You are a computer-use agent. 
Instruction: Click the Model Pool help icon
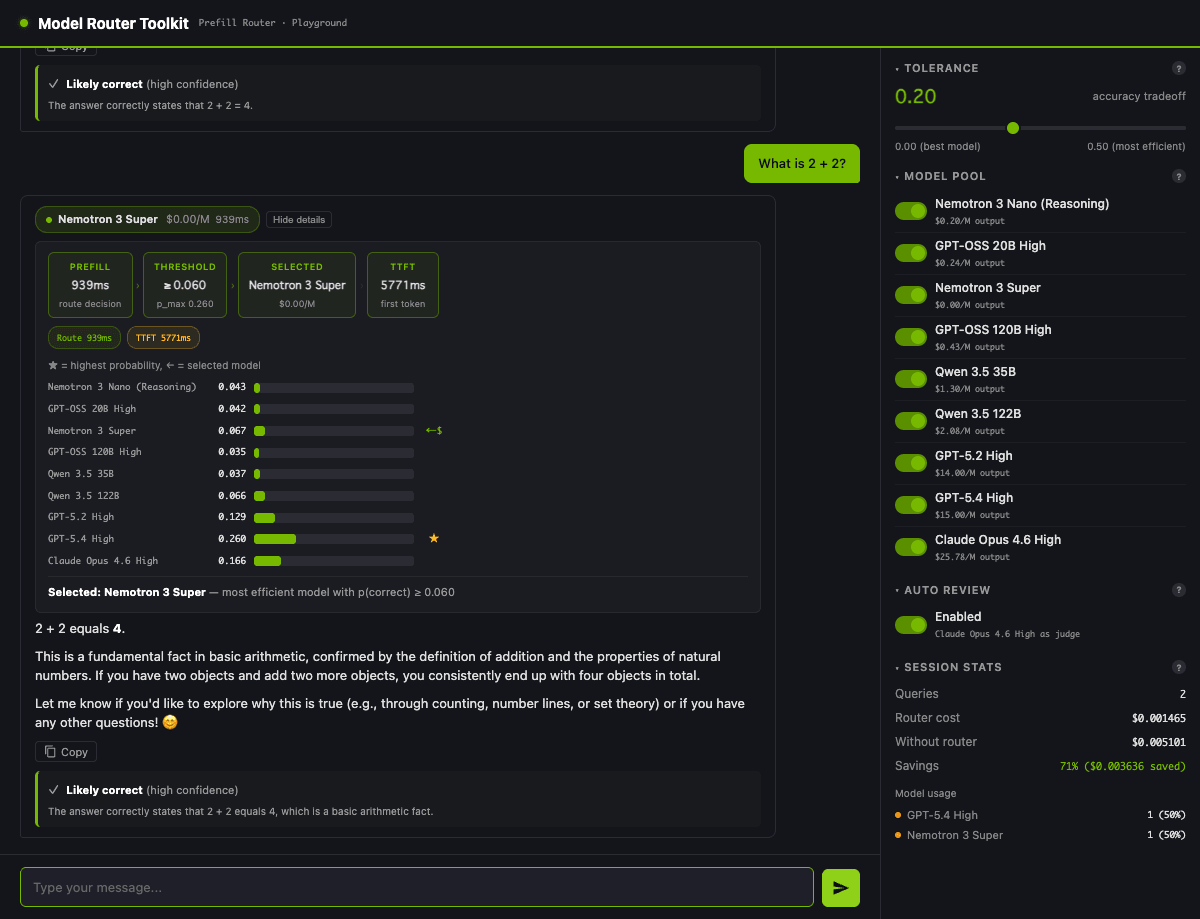click(x=1179, y=176)
